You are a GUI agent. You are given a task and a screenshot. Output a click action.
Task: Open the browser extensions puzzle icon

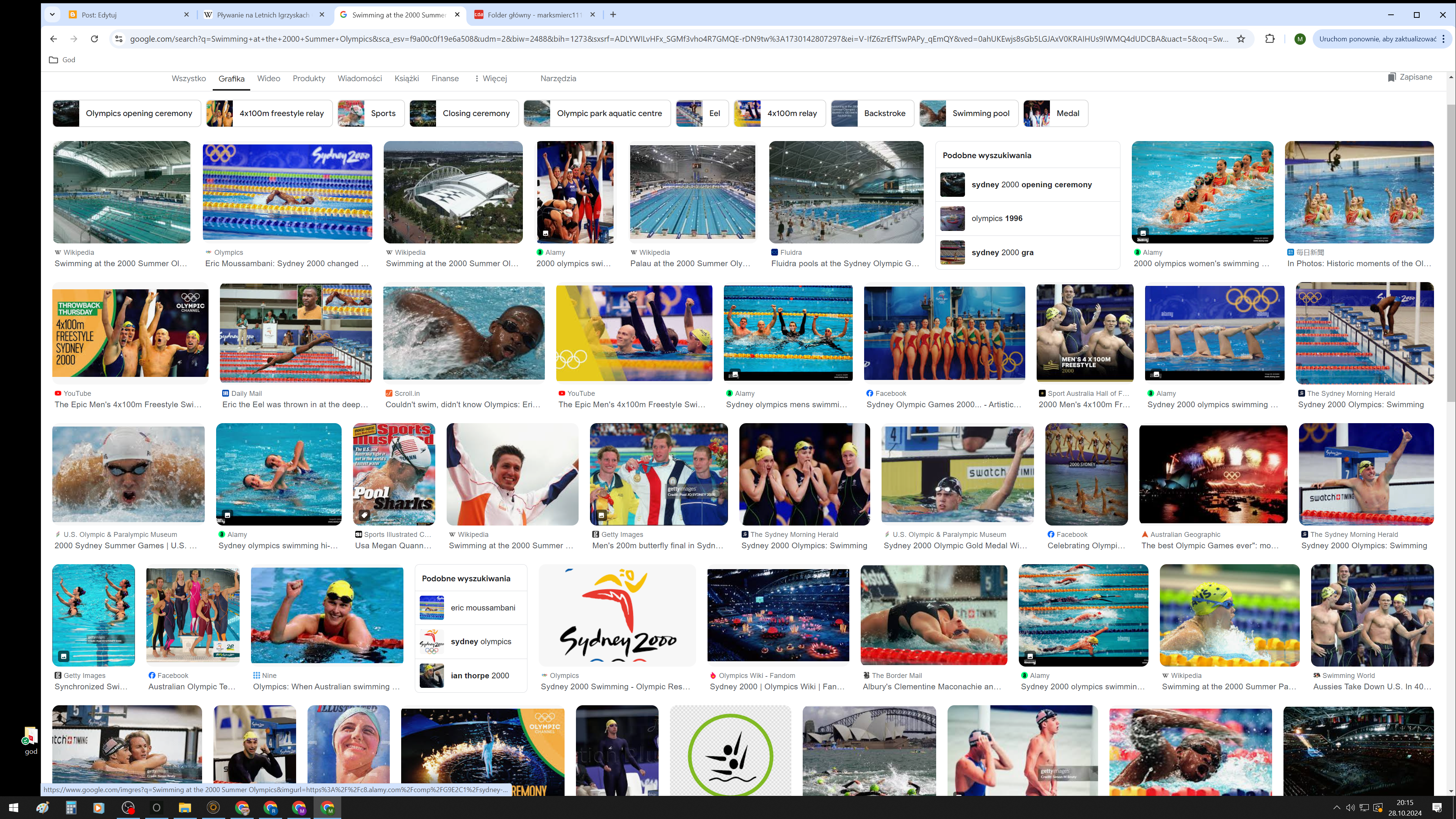click(x=1269, y=39)
